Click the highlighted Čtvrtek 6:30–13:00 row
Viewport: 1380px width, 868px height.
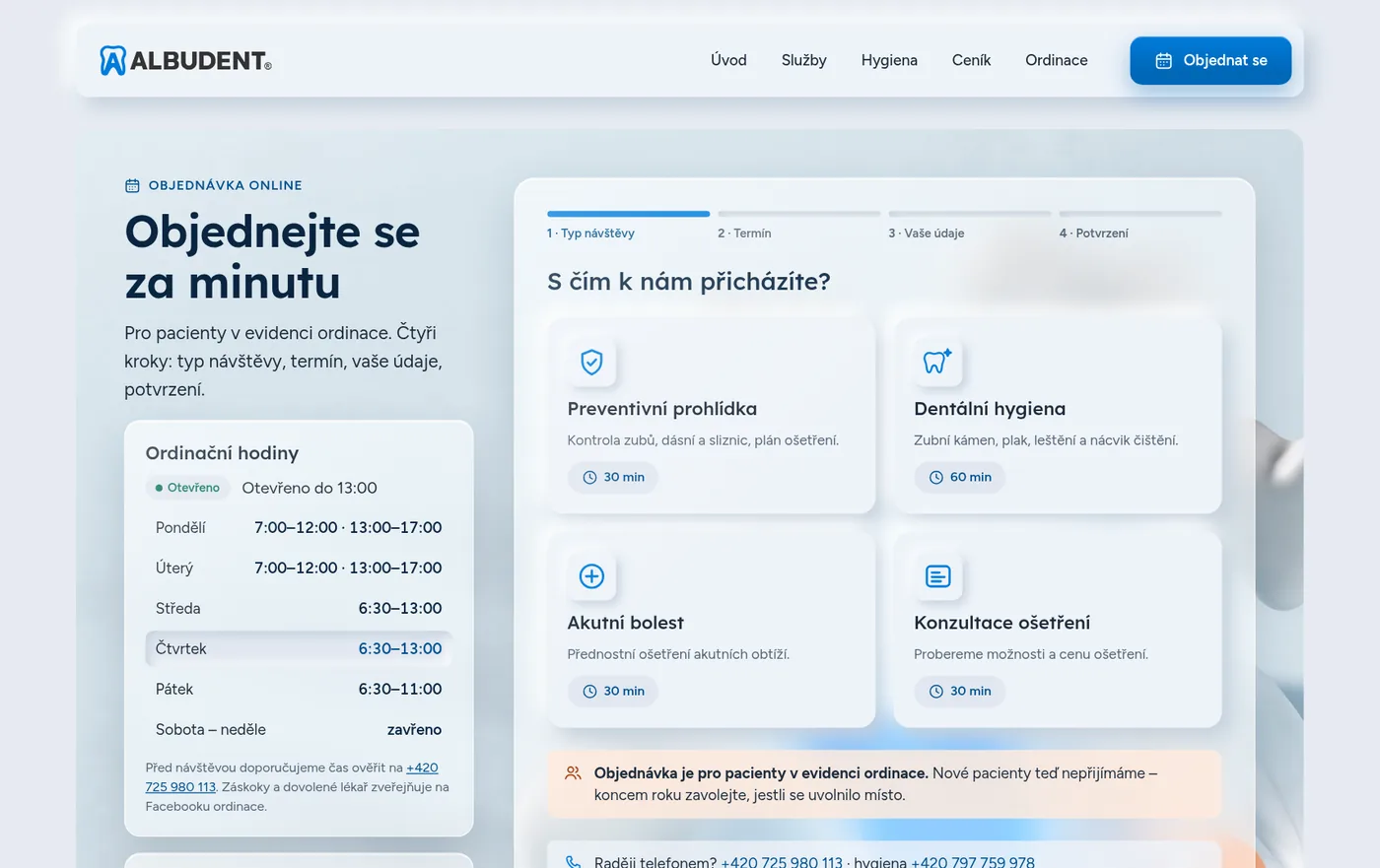[x=299, y=648]
